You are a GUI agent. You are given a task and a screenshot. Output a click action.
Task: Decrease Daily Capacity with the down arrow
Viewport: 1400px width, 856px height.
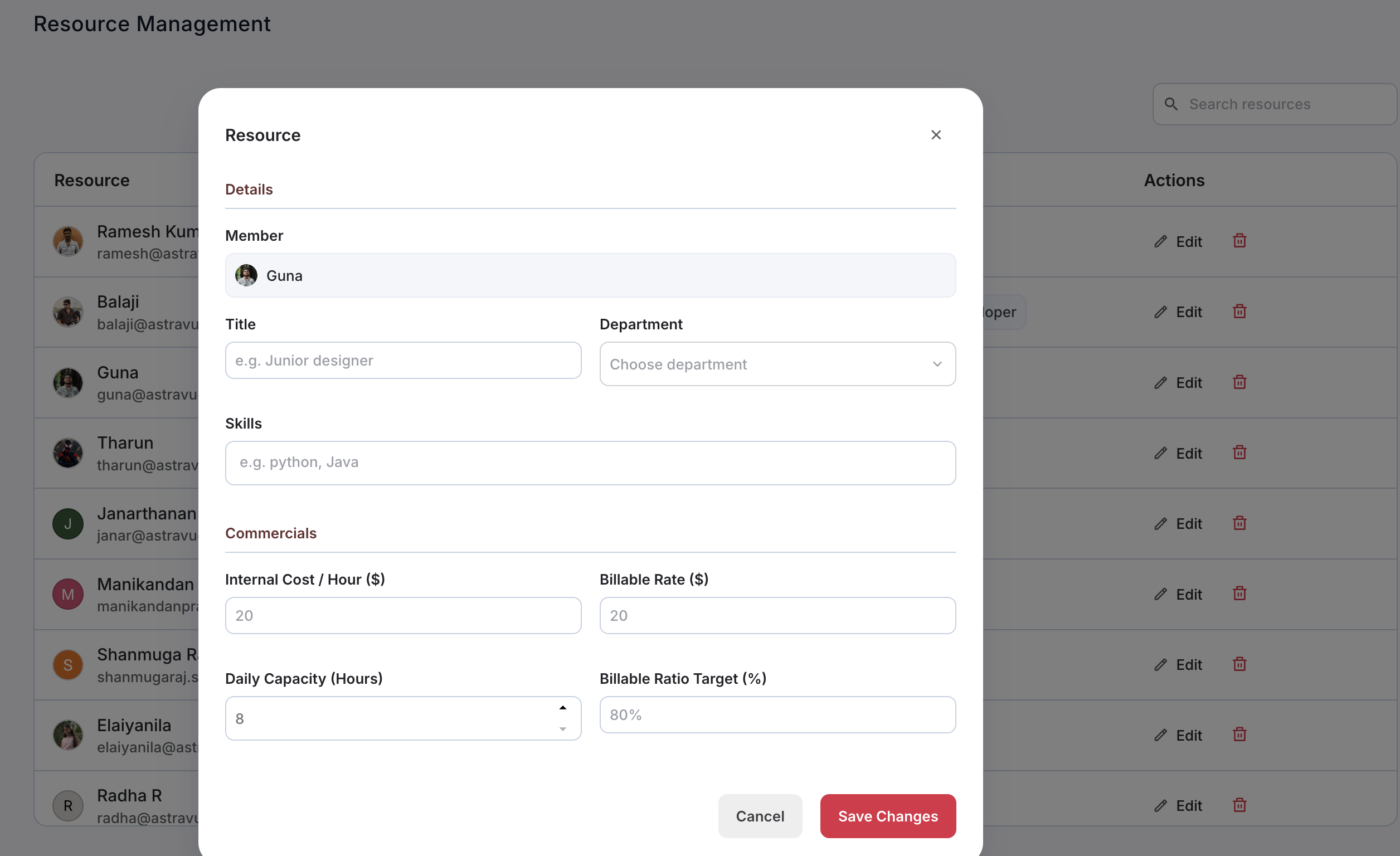[562, 729]
